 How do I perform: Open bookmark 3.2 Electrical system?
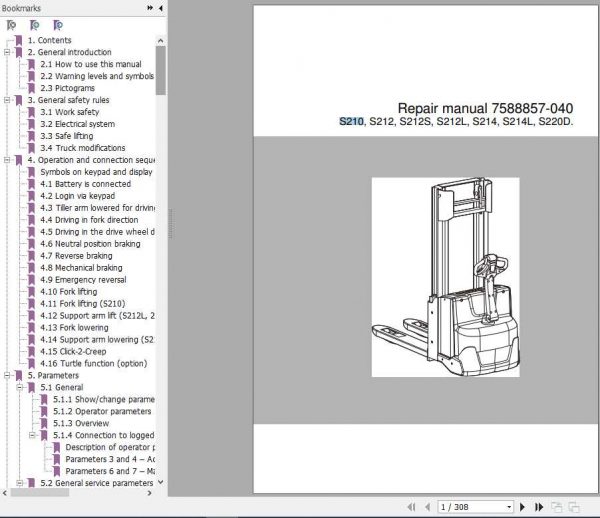pos(77,124)
